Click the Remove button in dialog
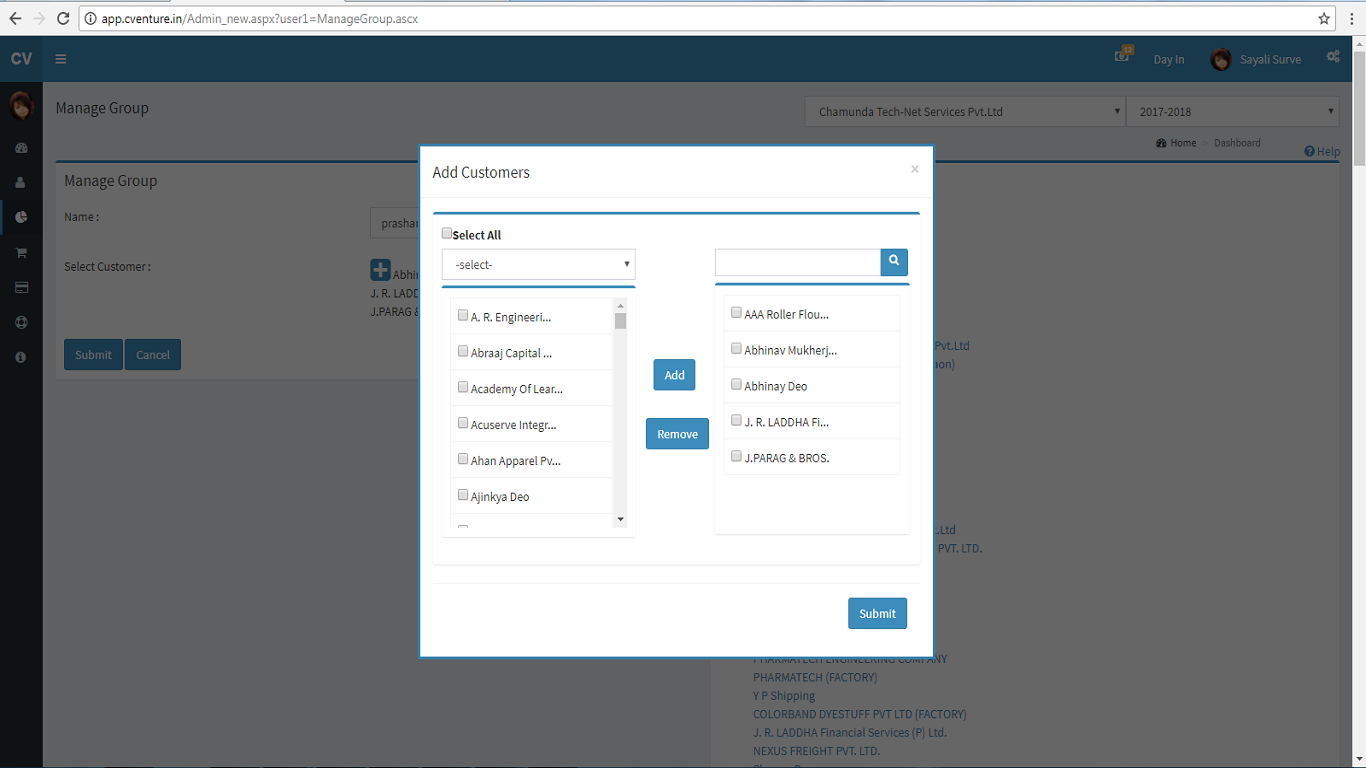This screenshot has width=1366, height=768. coord(677,434)
